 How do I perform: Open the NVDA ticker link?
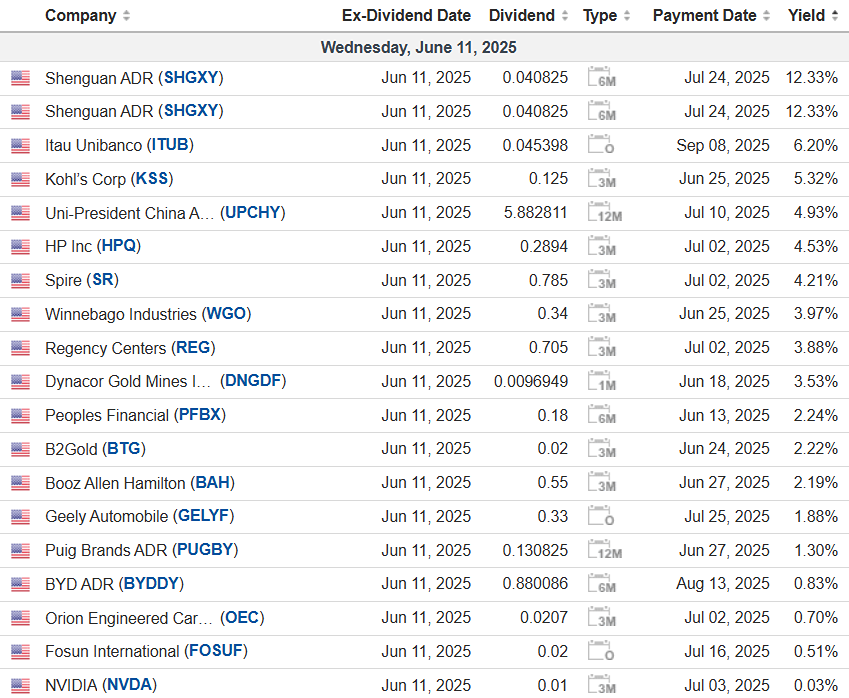129,684
